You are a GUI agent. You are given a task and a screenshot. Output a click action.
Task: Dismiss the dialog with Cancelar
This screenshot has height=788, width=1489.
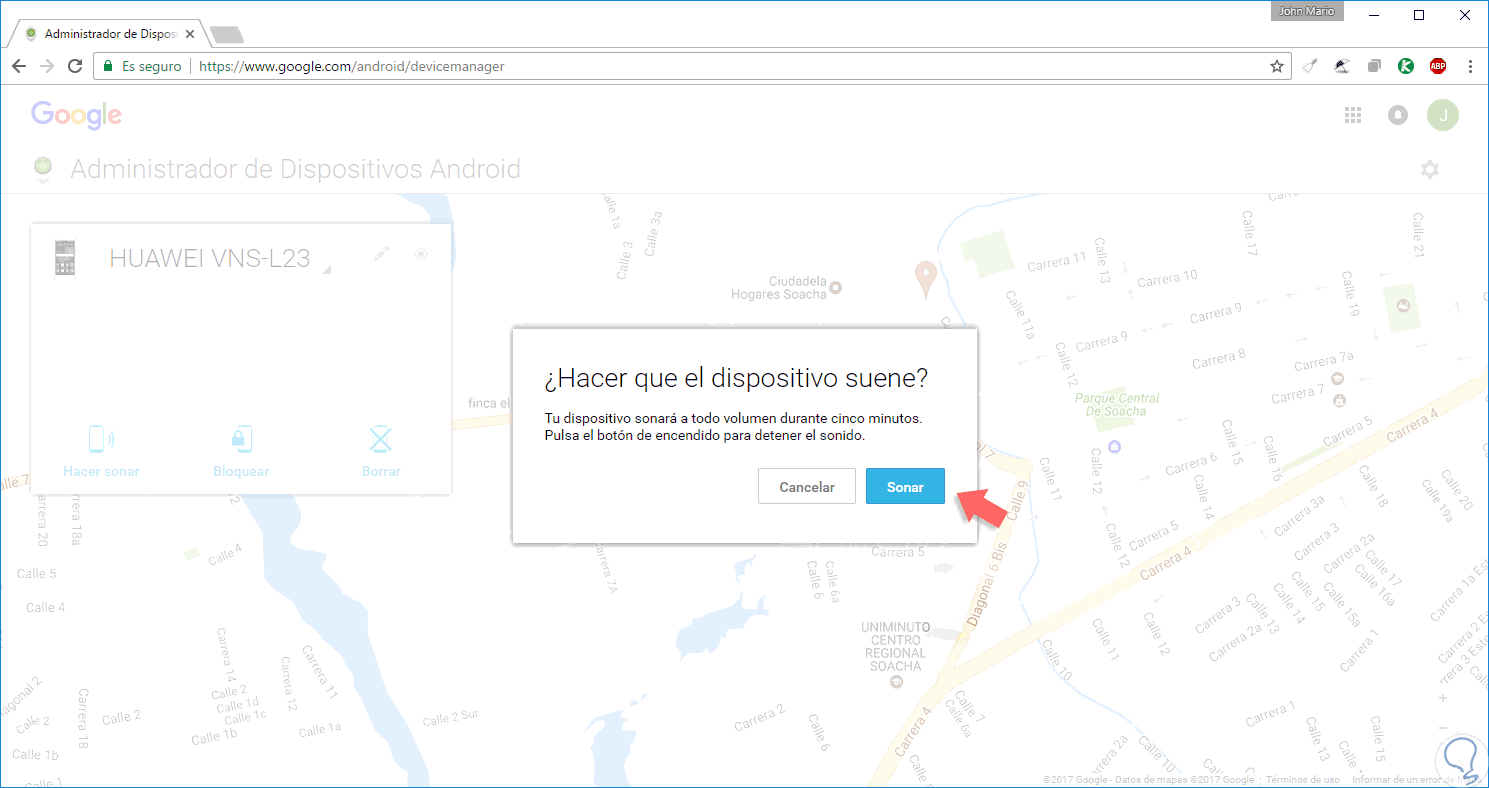coord(807,486)
